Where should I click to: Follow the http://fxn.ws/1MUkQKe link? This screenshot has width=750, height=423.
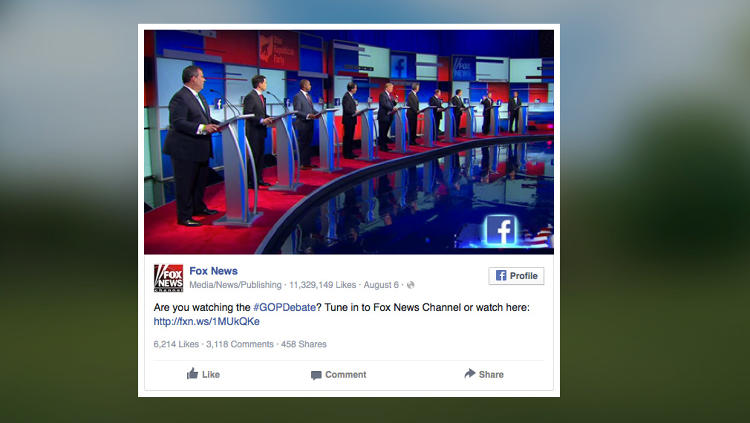(x=207, y=322)
